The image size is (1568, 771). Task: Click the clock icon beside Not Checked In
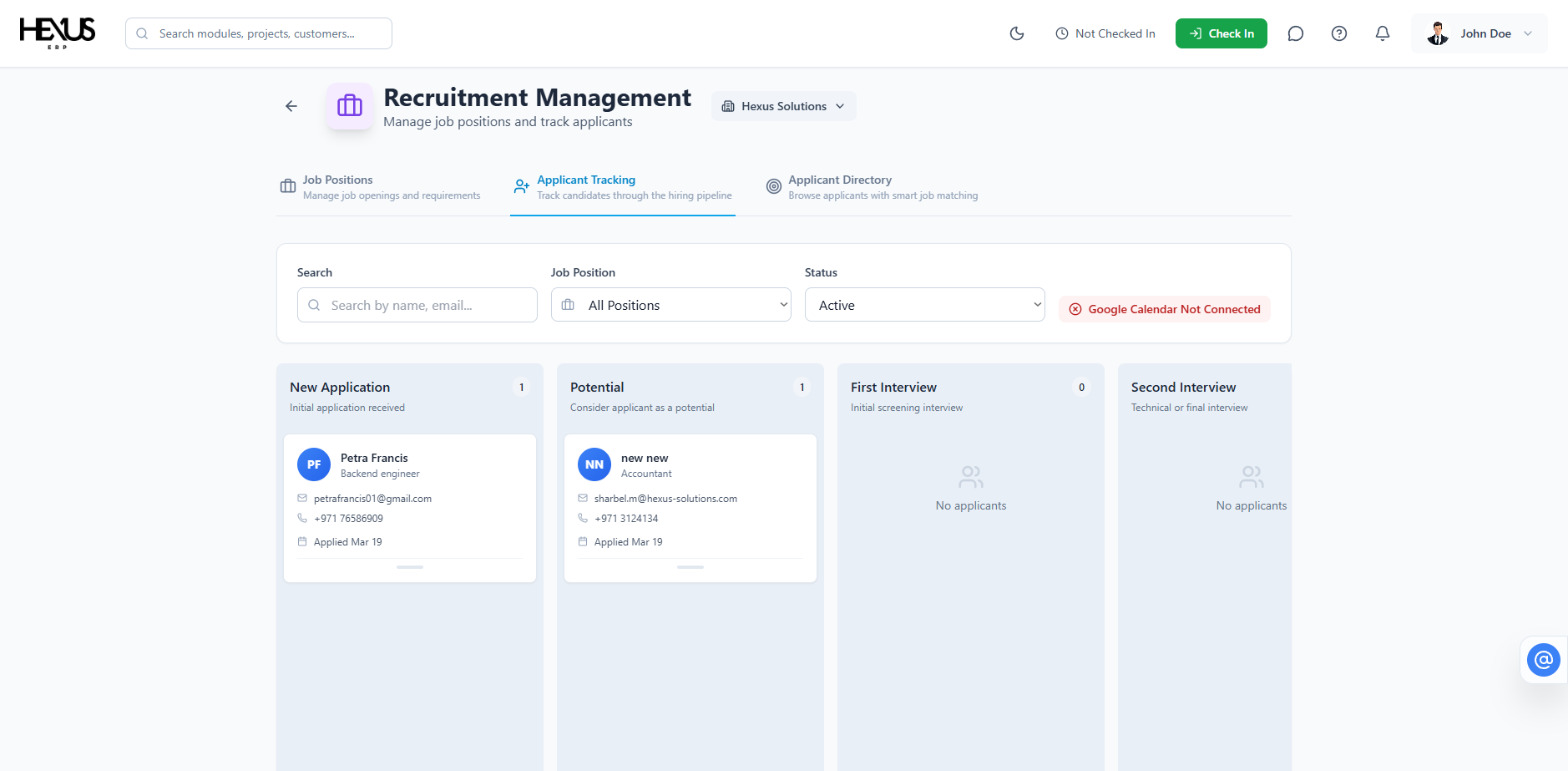pos(1062,33)
